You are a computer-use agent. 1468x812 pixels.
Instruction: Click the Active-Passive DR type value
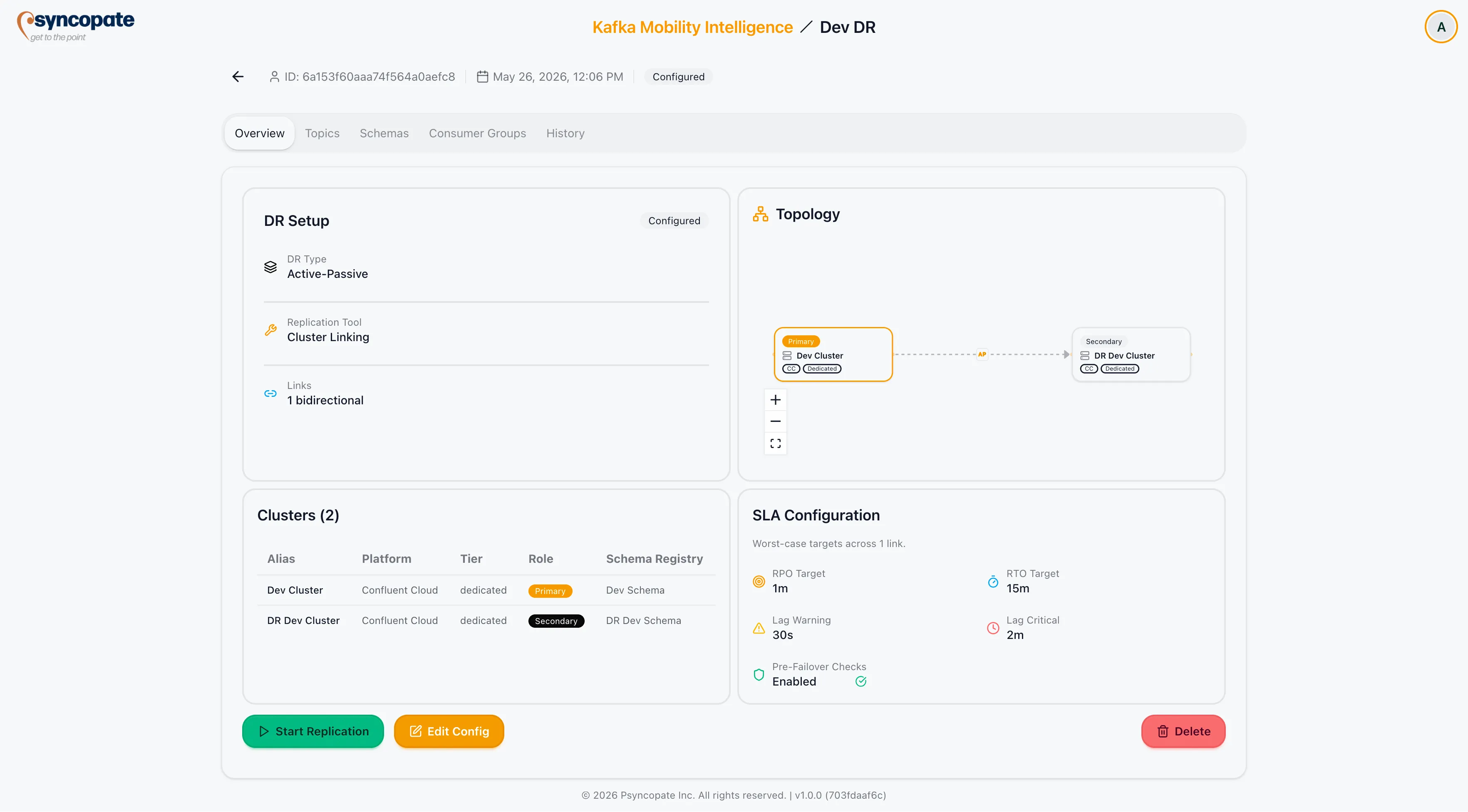point(327,274)
